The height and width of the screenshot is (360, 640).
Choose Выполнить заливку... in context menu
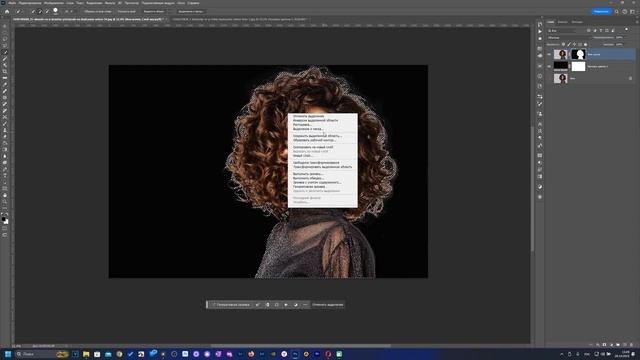pyautogui.click(x=308, y=174)
